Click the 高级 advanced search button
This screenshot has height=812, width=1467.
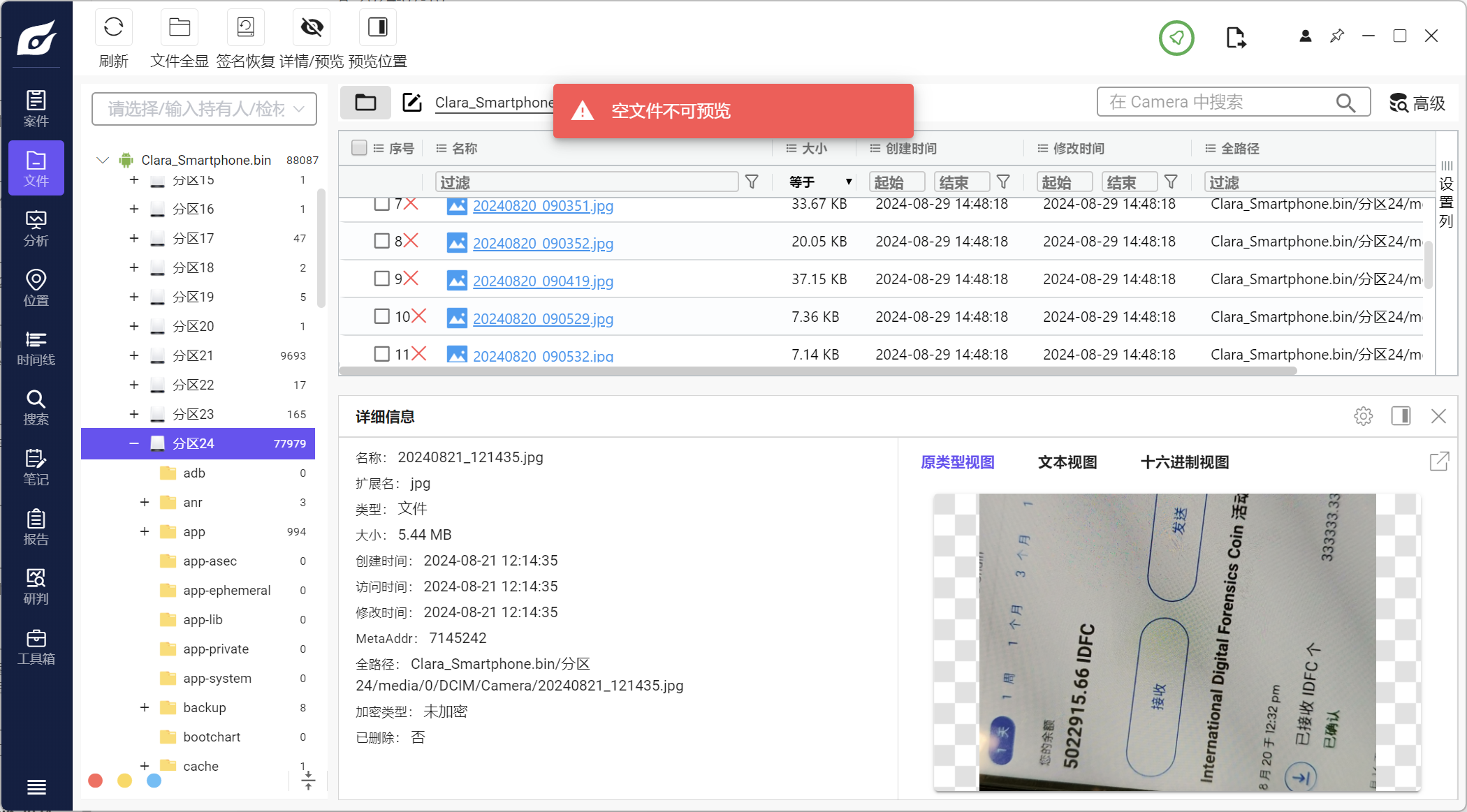tap(1417, 103)
